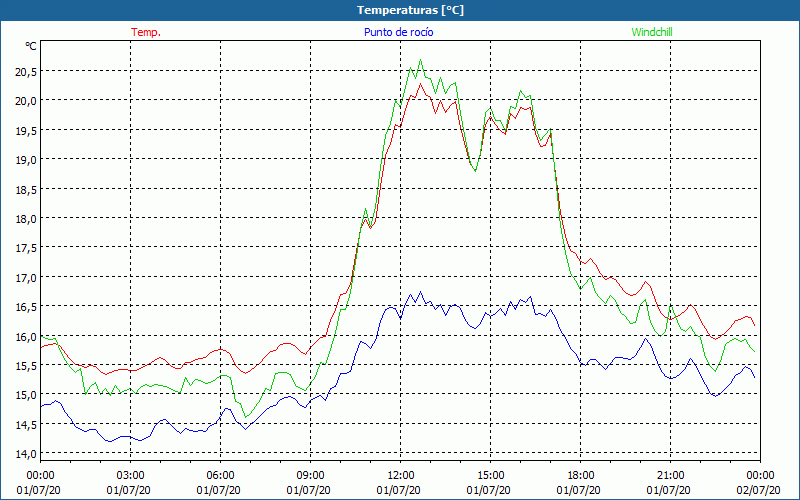Click the '01/07/20' date under 09:00
Image resolution: width=800 pixels, height=500 pixels.
point(308,490)
